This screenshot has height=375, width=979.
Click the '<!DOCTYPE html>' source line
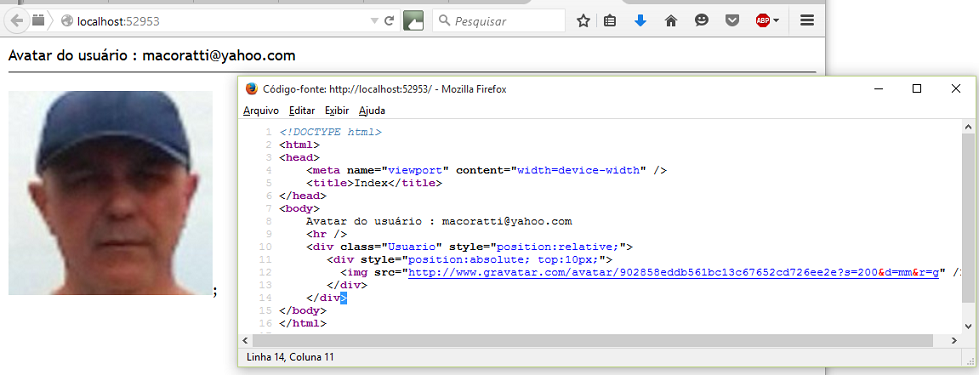point(330,132)
